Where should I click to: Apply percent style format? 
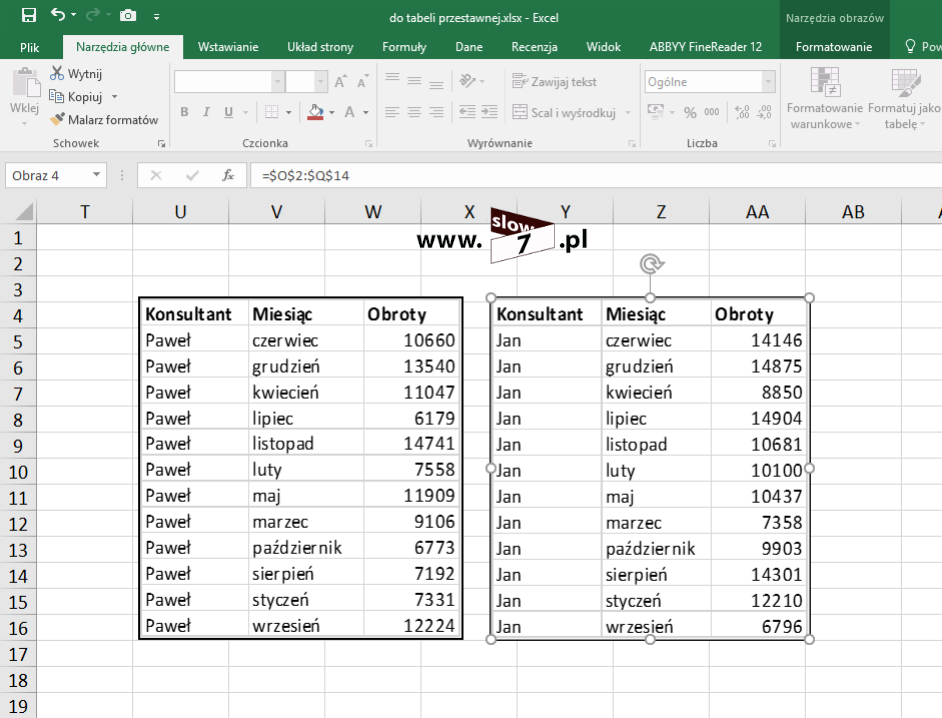(x=690, y=112)
